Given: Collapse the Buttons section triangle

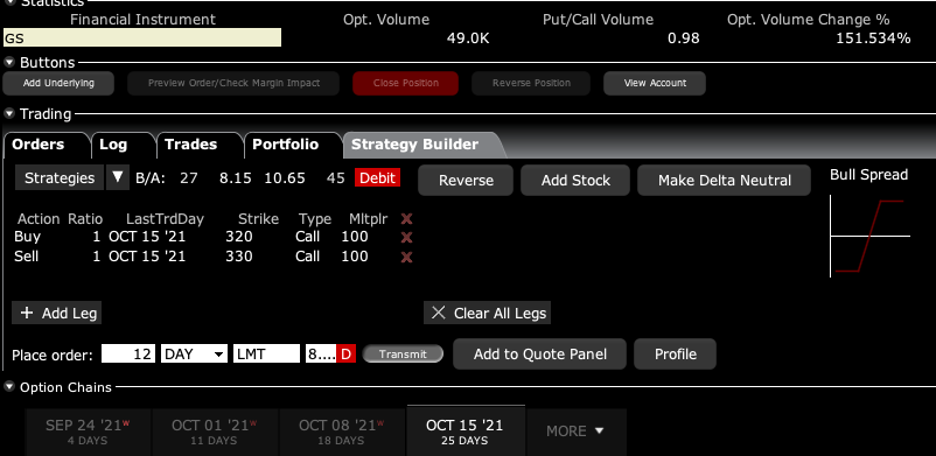Looking at the screenshot, I should click(9, 62).
